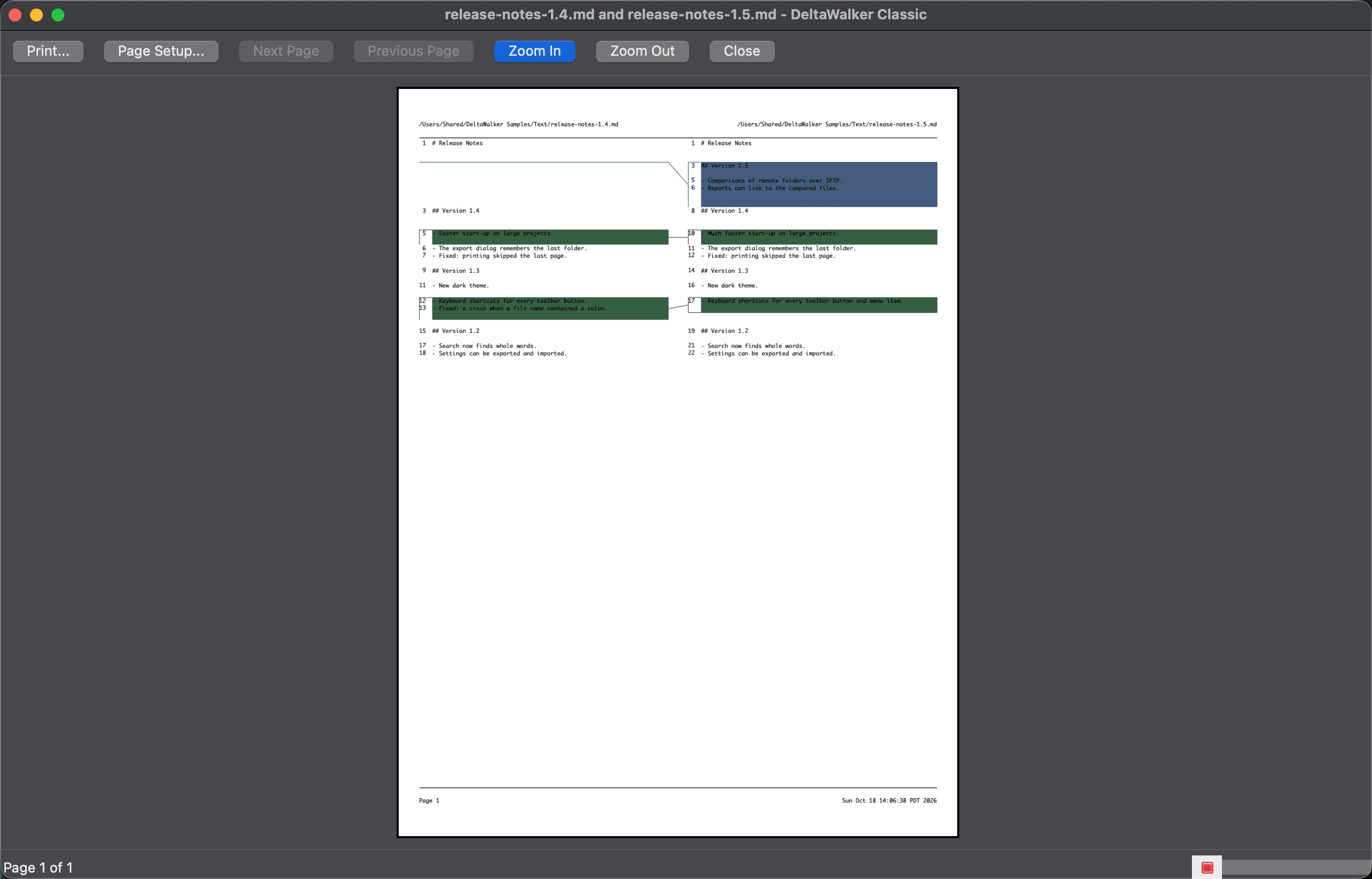The image size is (1372, 879).
Task: Click right '## Version 1.4' heading line 8
Action: coord(724,211)
